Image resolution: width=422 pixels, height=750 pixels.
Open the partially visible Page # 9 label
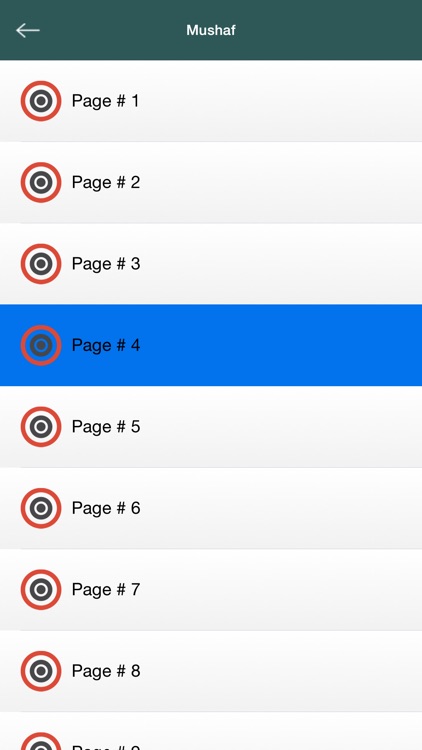[106, 747]
